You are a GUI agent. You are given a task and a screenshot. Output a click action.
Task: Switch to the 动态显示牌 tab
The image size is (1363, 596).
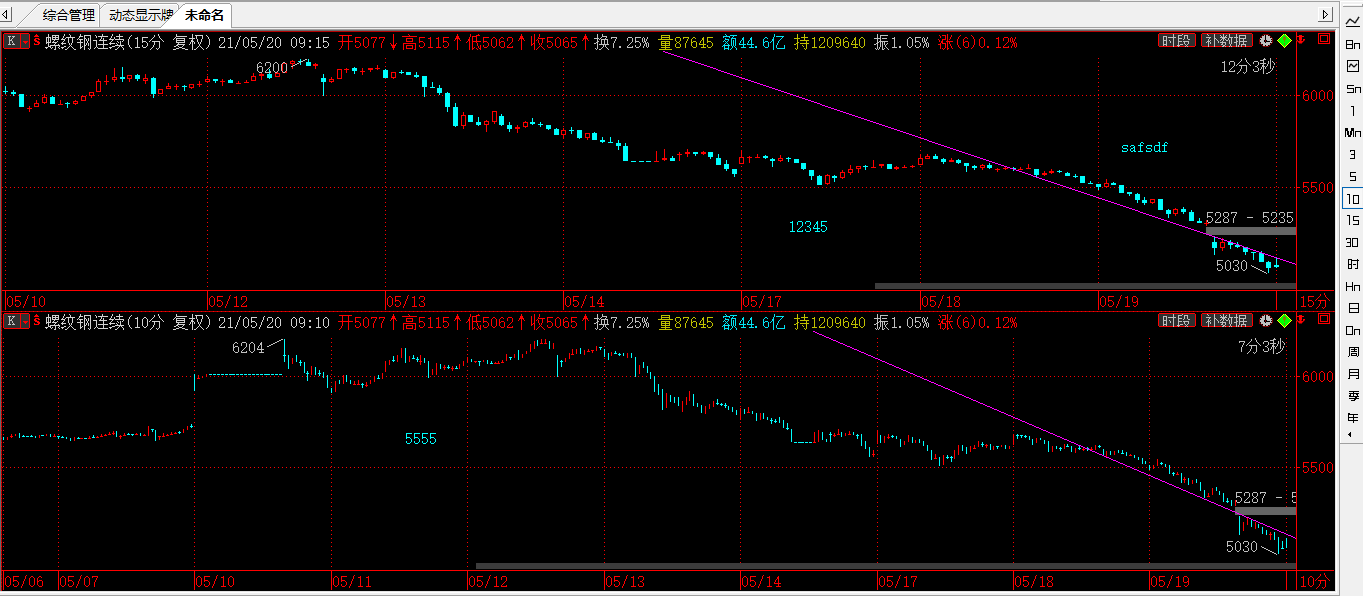(139, 15)
